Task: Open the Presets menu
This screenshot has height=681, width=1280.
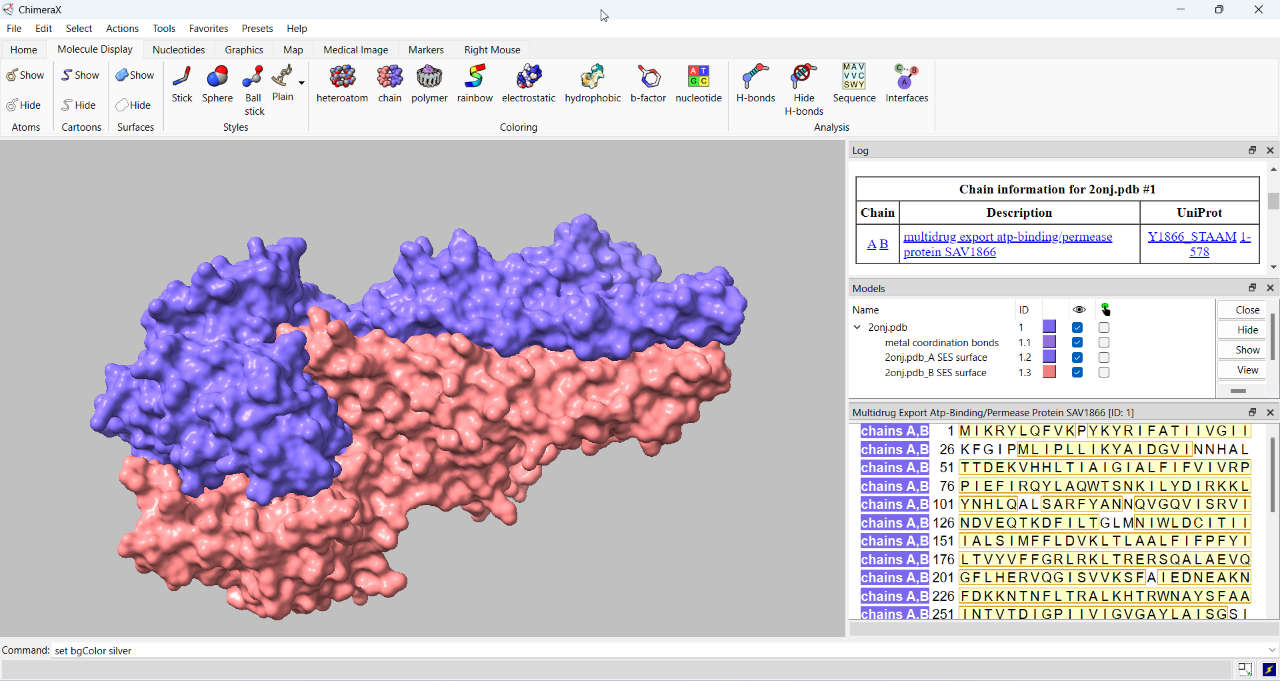Action: coord(257,28)
